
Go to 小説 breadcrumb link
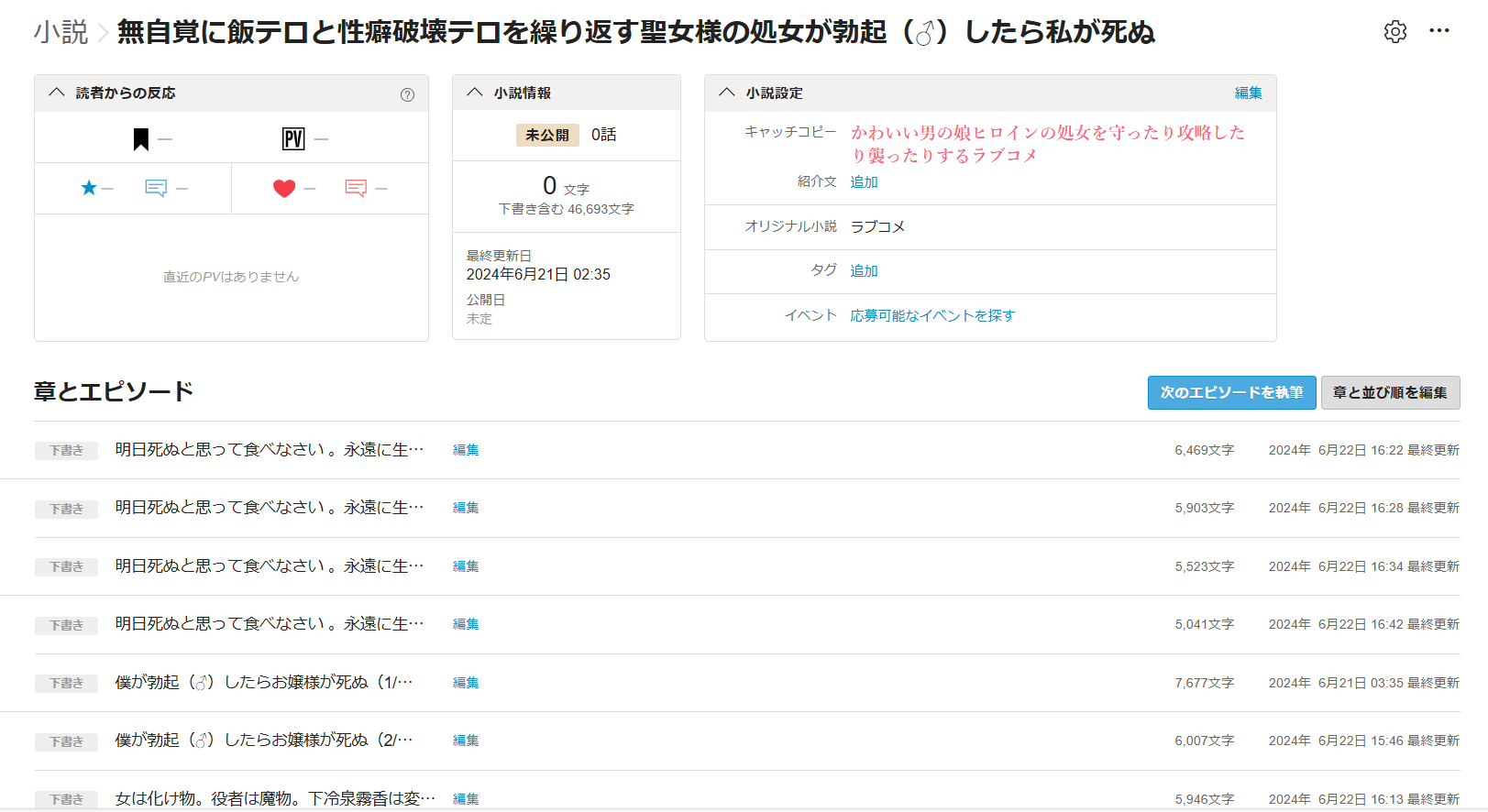(61, 32)
